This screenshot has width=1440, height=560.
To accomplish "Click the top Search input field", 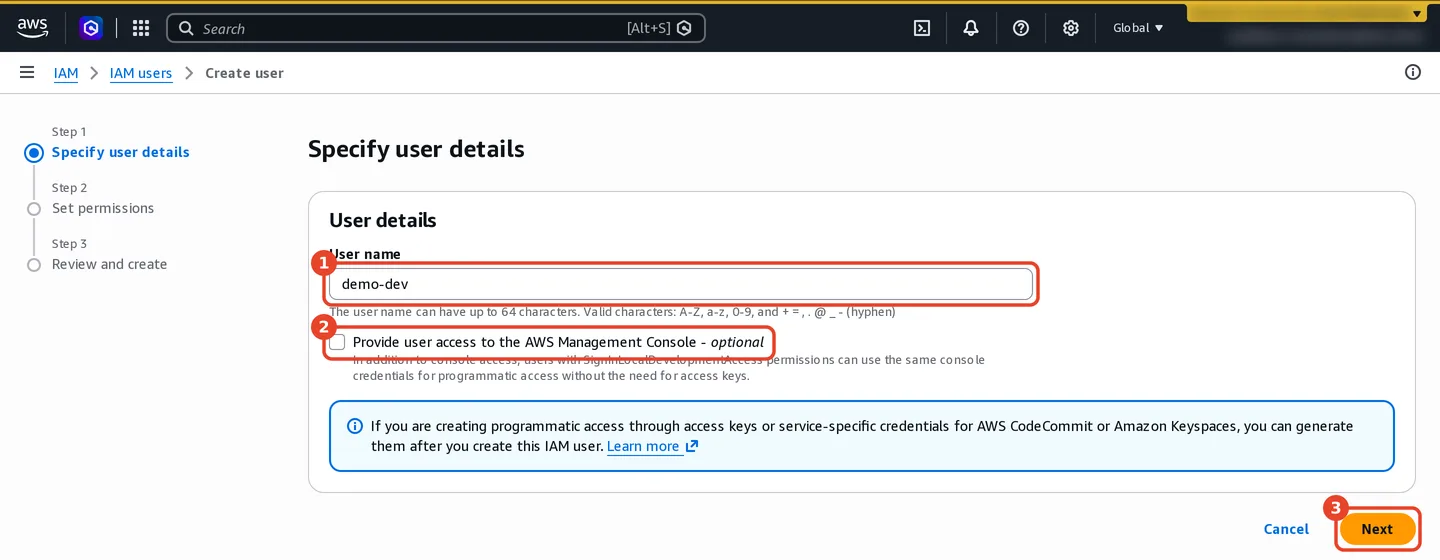I will tap(436, 28).
